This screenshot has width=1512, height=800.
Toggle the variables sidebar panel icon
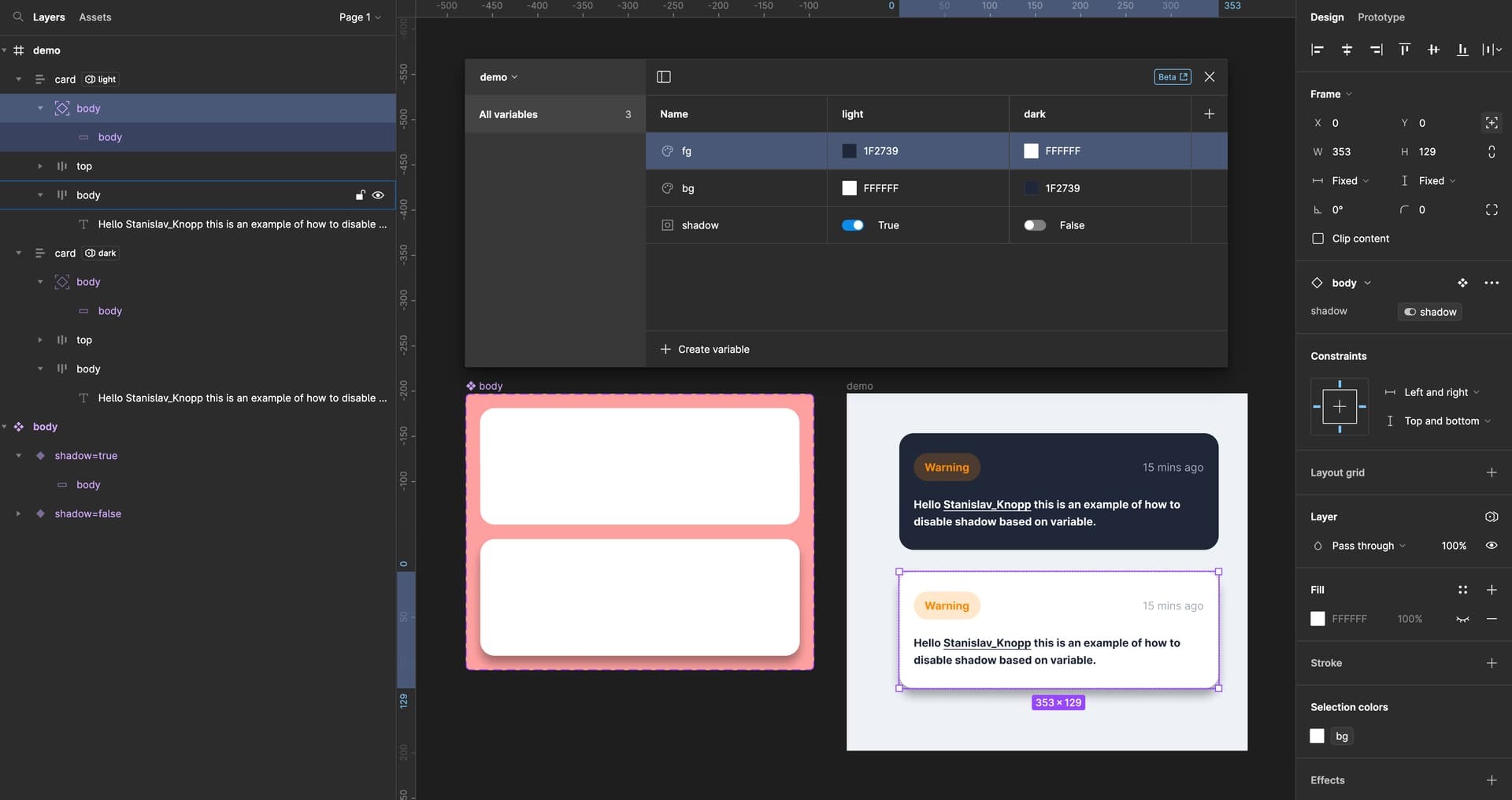[664, 76]
